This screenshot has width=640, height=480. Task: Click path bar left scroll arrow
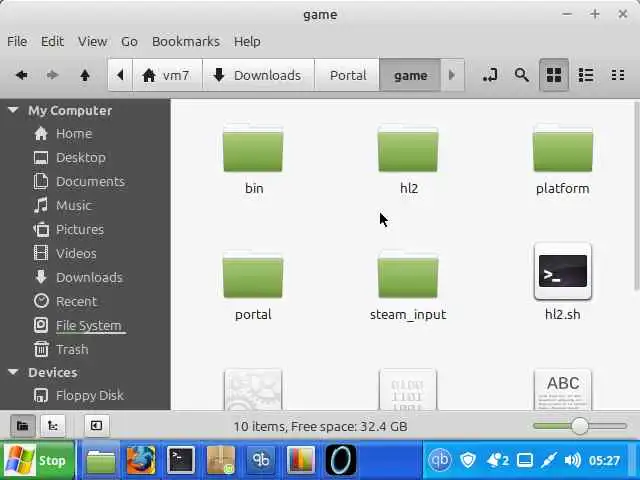tap(120, 75)
